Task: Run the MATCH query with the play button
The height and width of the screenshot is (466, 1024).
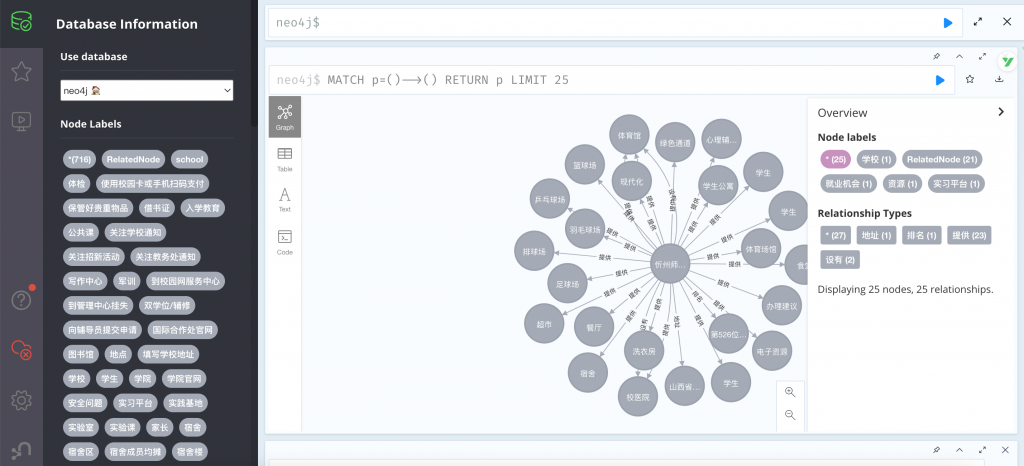Action: 940,80
